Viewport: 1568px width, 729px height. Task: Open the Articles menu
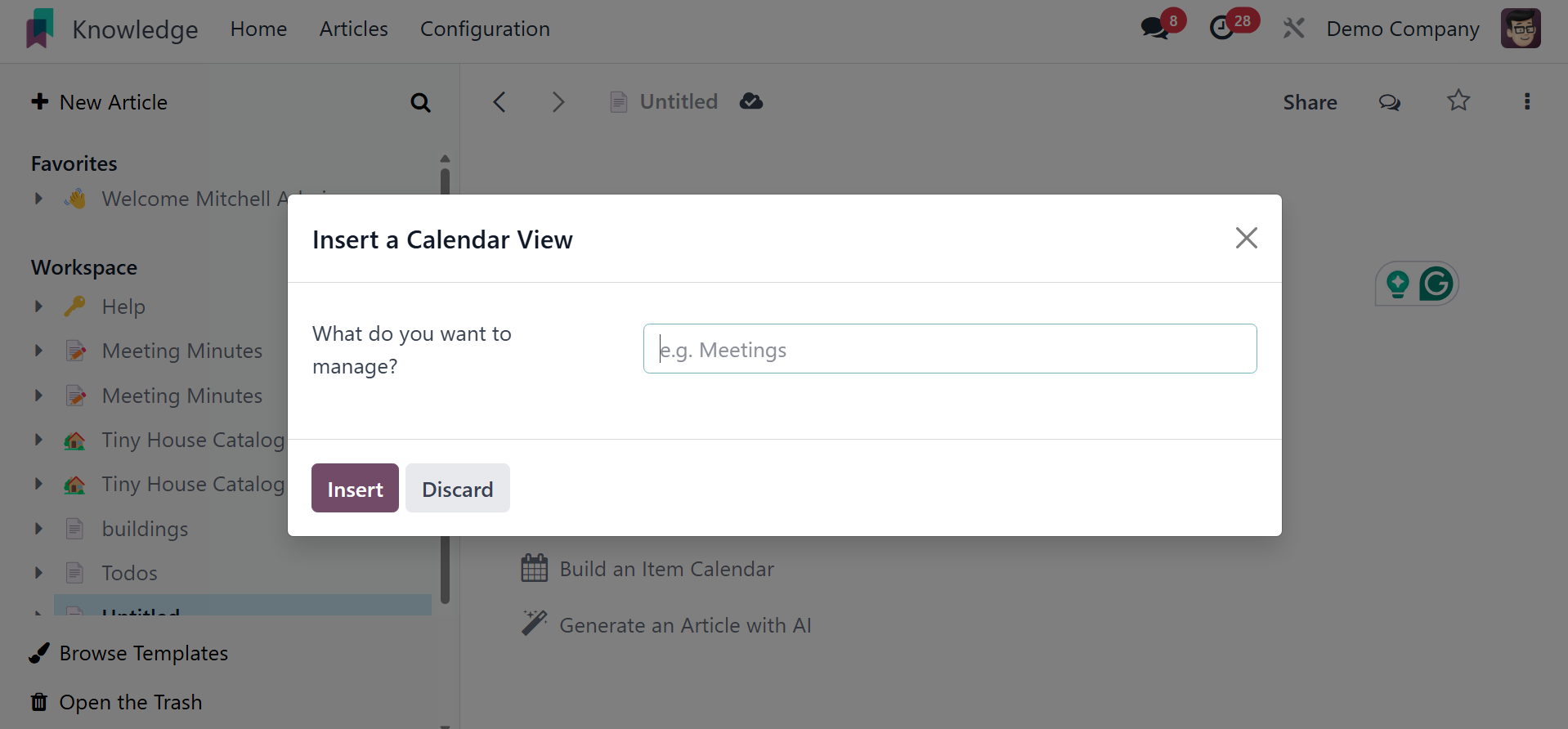353,29
